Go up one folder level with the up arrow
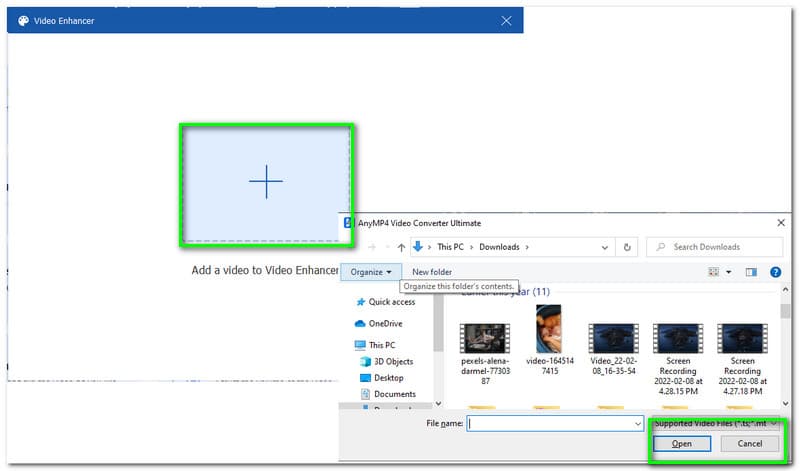 (401, 247)
